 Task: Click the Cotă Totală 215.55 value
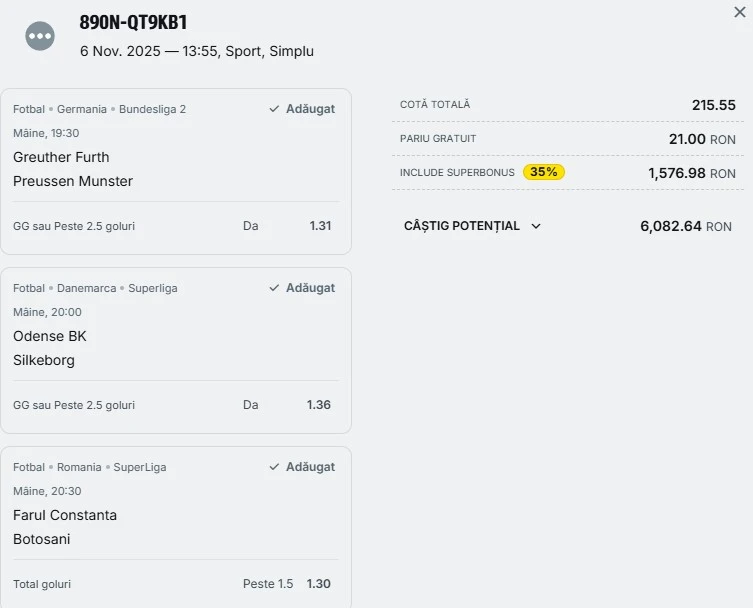pos(713,105)
